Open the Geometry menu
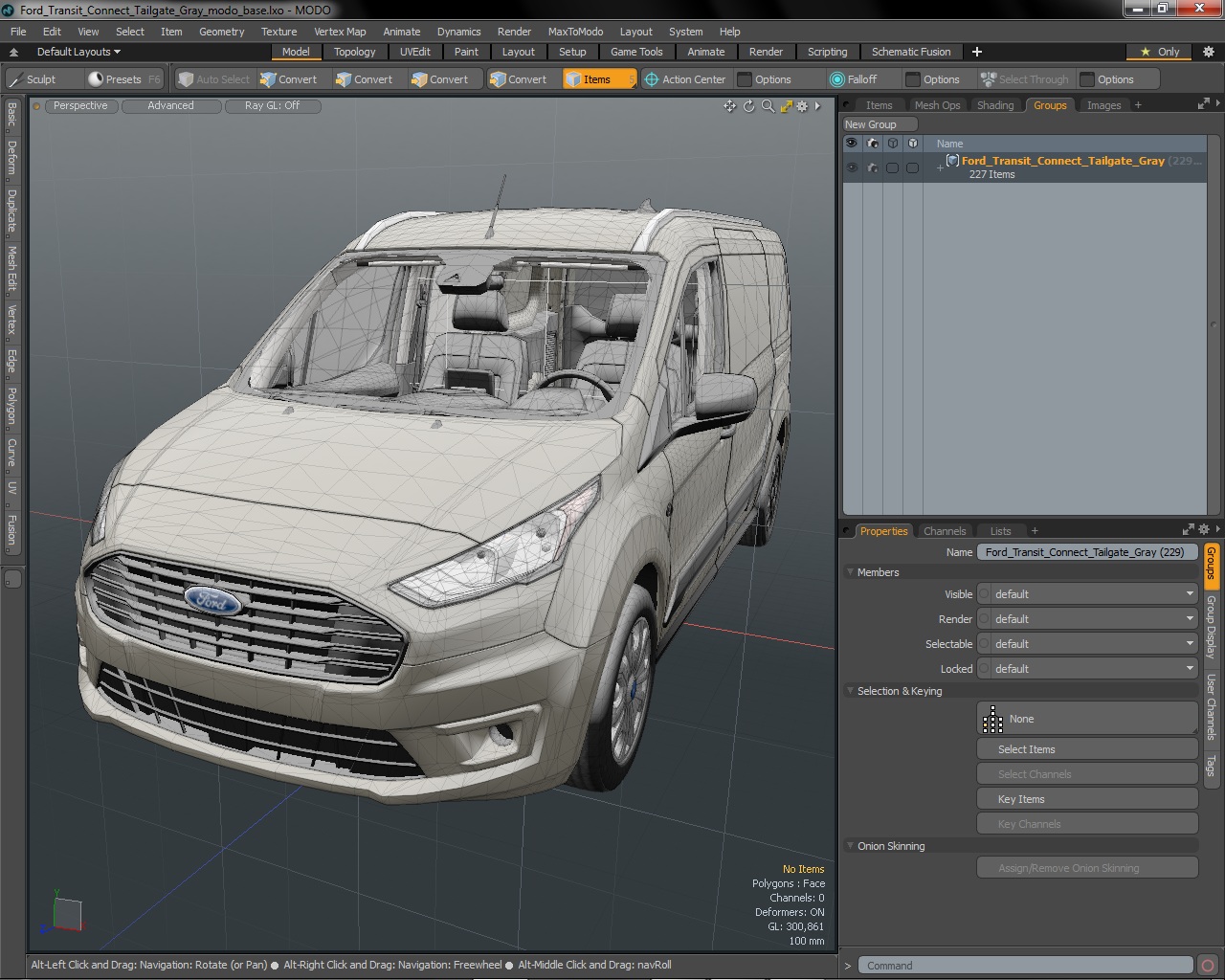Screen dimensions: 1225x980 pos(221,32)
